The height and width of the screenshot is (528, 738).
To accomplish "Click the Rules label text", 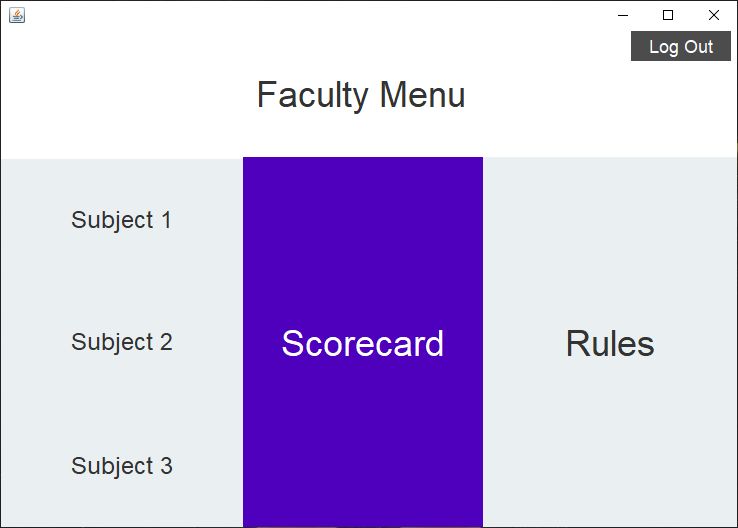I will 610,343.
